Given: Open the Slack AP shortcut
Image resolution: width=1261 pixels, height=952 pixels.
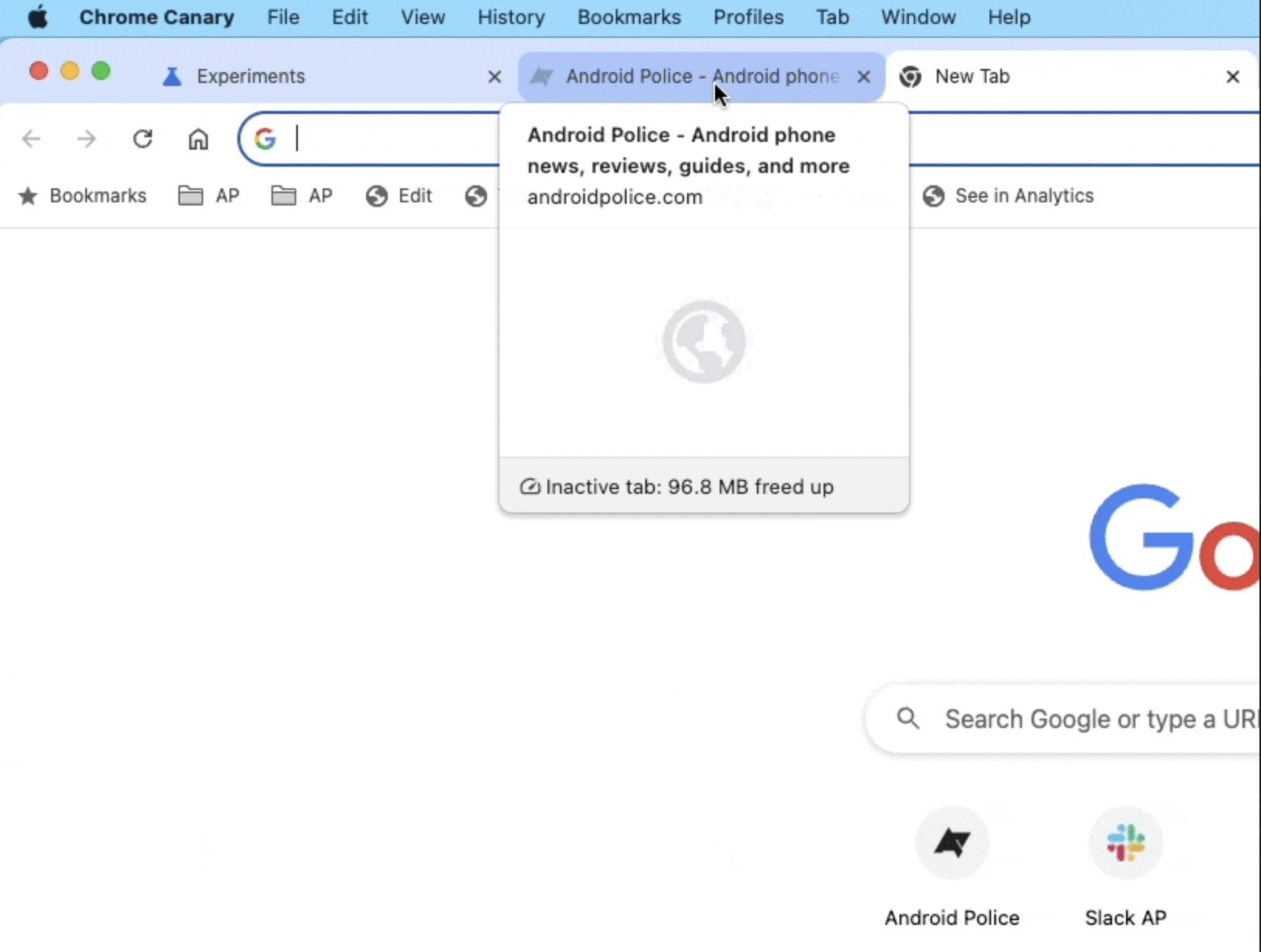Looking at the screenshot, I should tap(1126, 867).
